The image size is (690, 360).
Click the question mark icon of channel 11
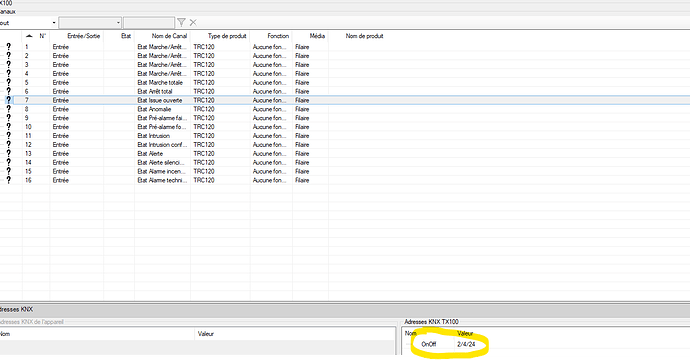8,136
